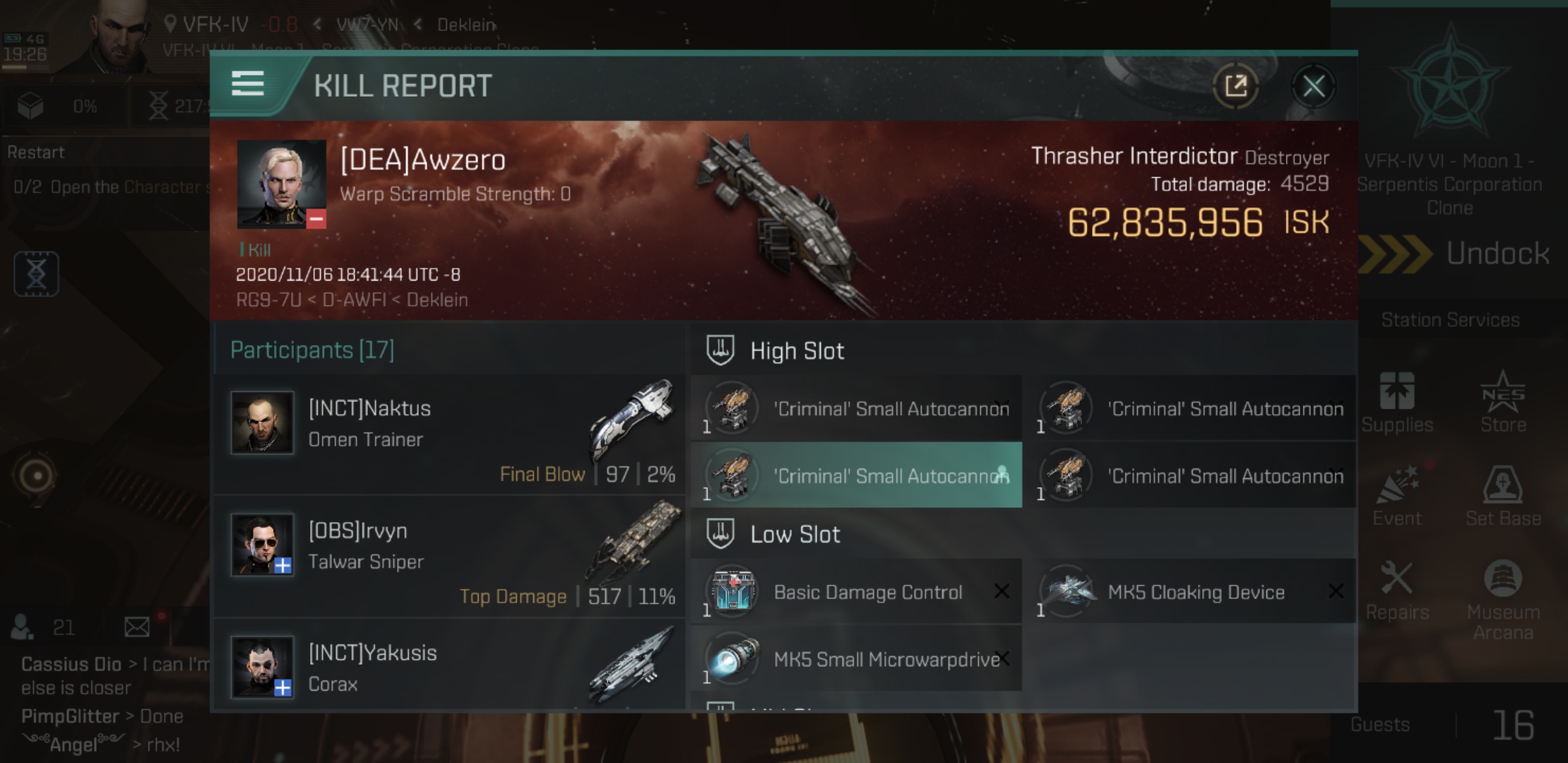
Task: Select the highlighted 'Criminal' Small Autocannon
Action: 856,475
